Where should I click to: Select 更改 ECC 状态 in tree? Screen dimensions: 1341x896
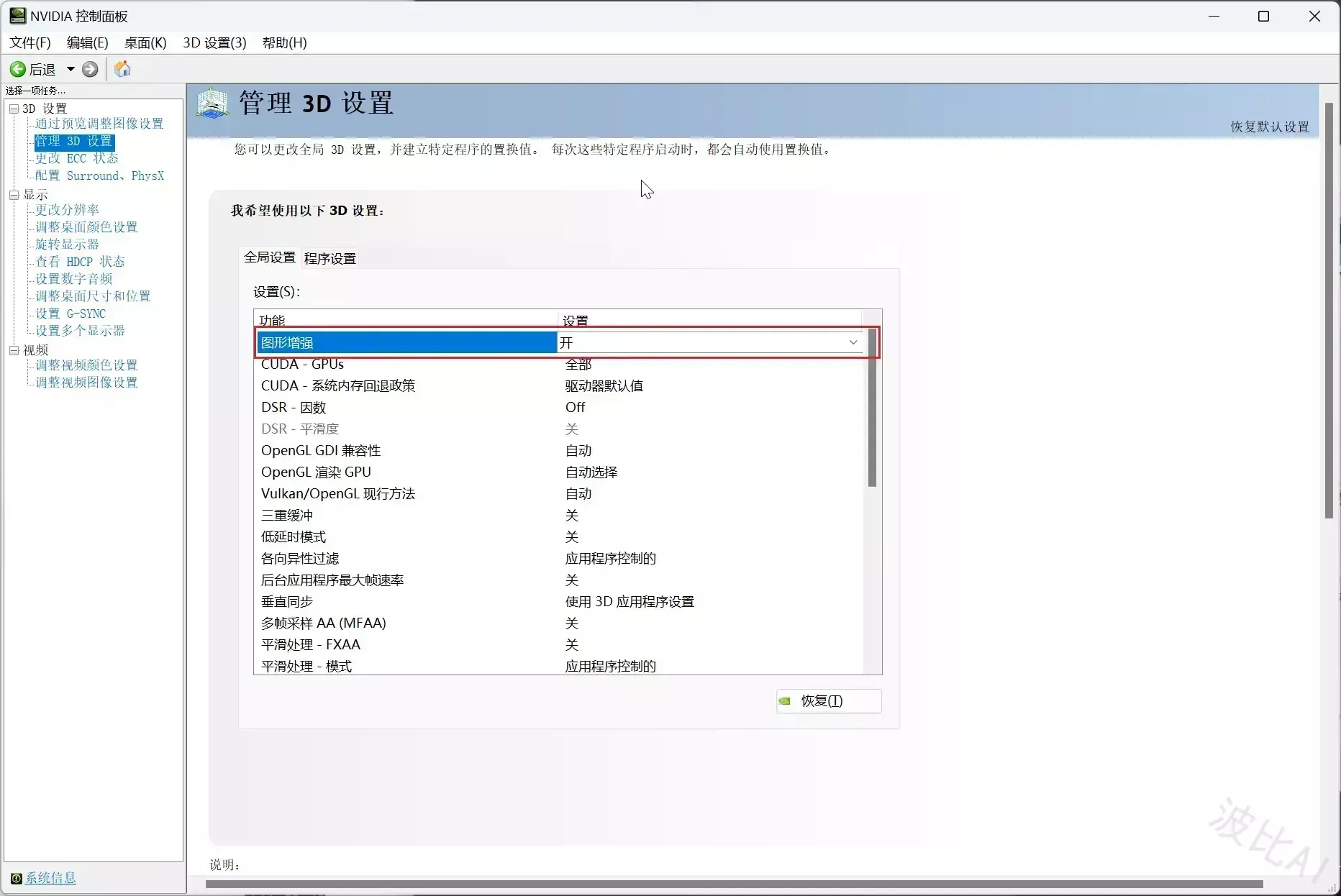(x=77, y=158)
